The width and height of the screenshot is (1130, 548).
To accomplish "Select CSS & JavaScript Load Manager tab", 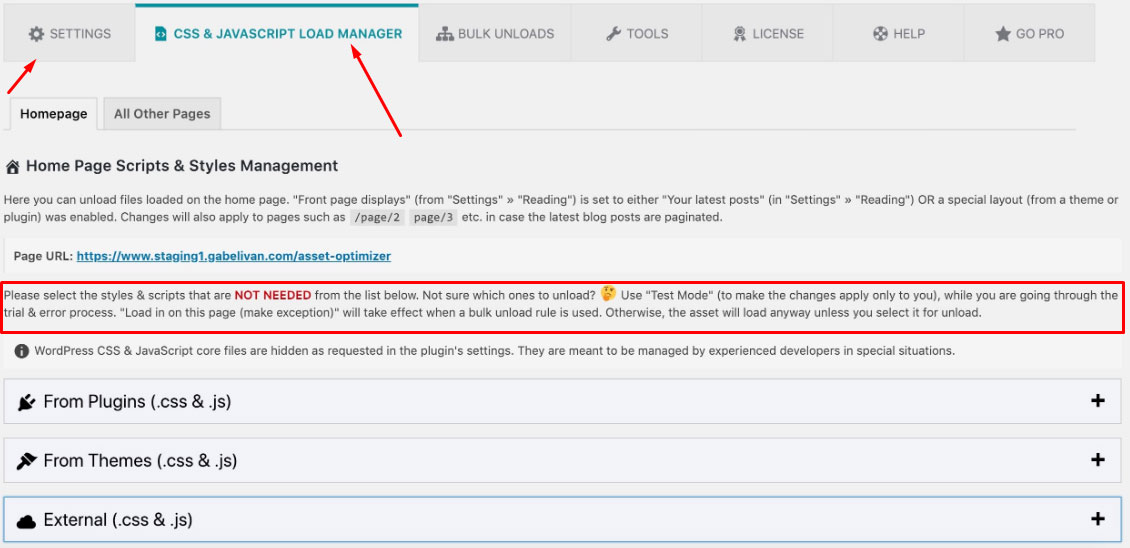I will pyautogui.click(x=277, y=33).
